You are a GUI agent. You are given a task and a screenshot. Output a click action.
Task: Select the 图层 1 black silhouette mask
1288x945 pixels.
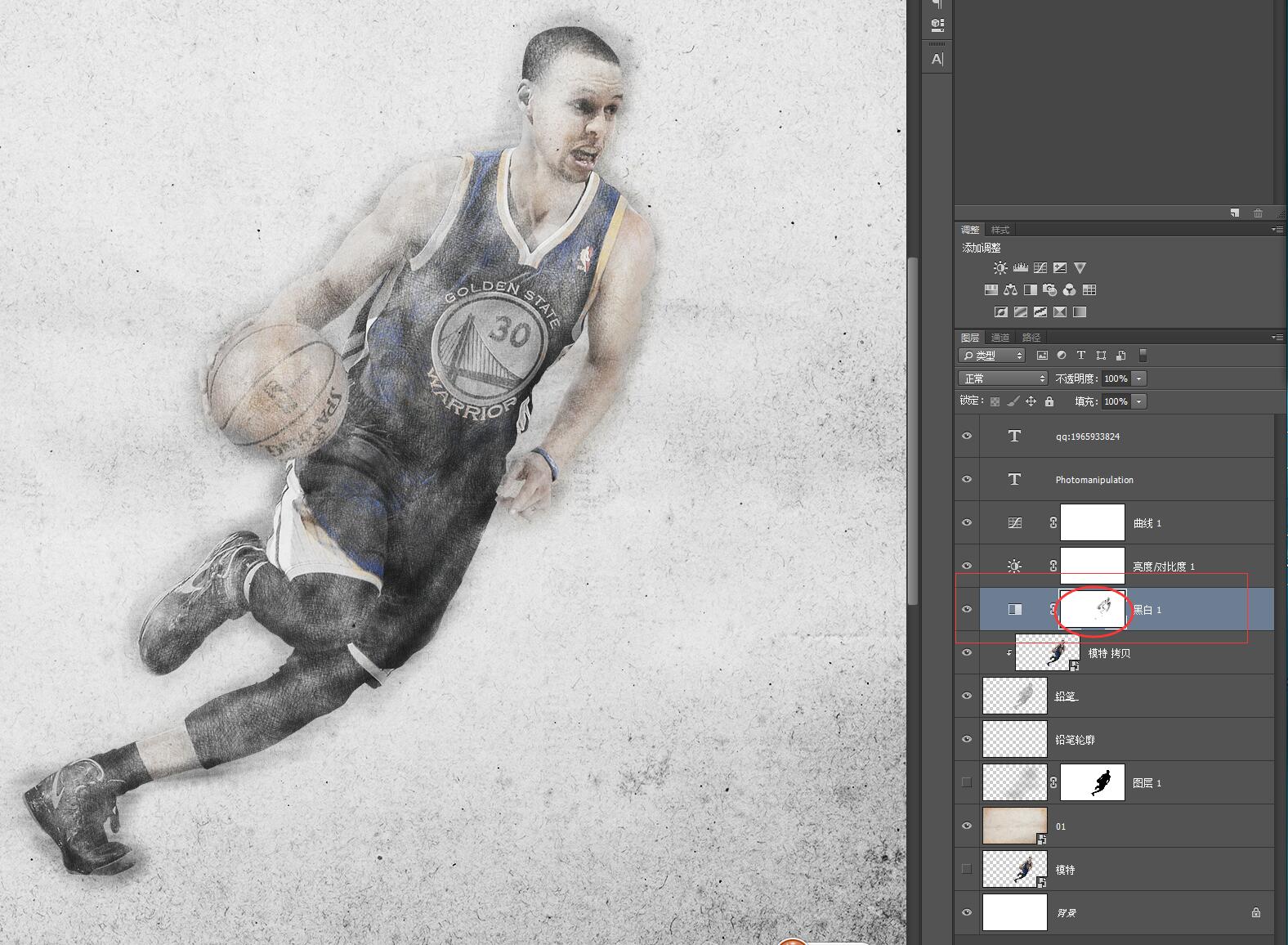pos(1093,783)
